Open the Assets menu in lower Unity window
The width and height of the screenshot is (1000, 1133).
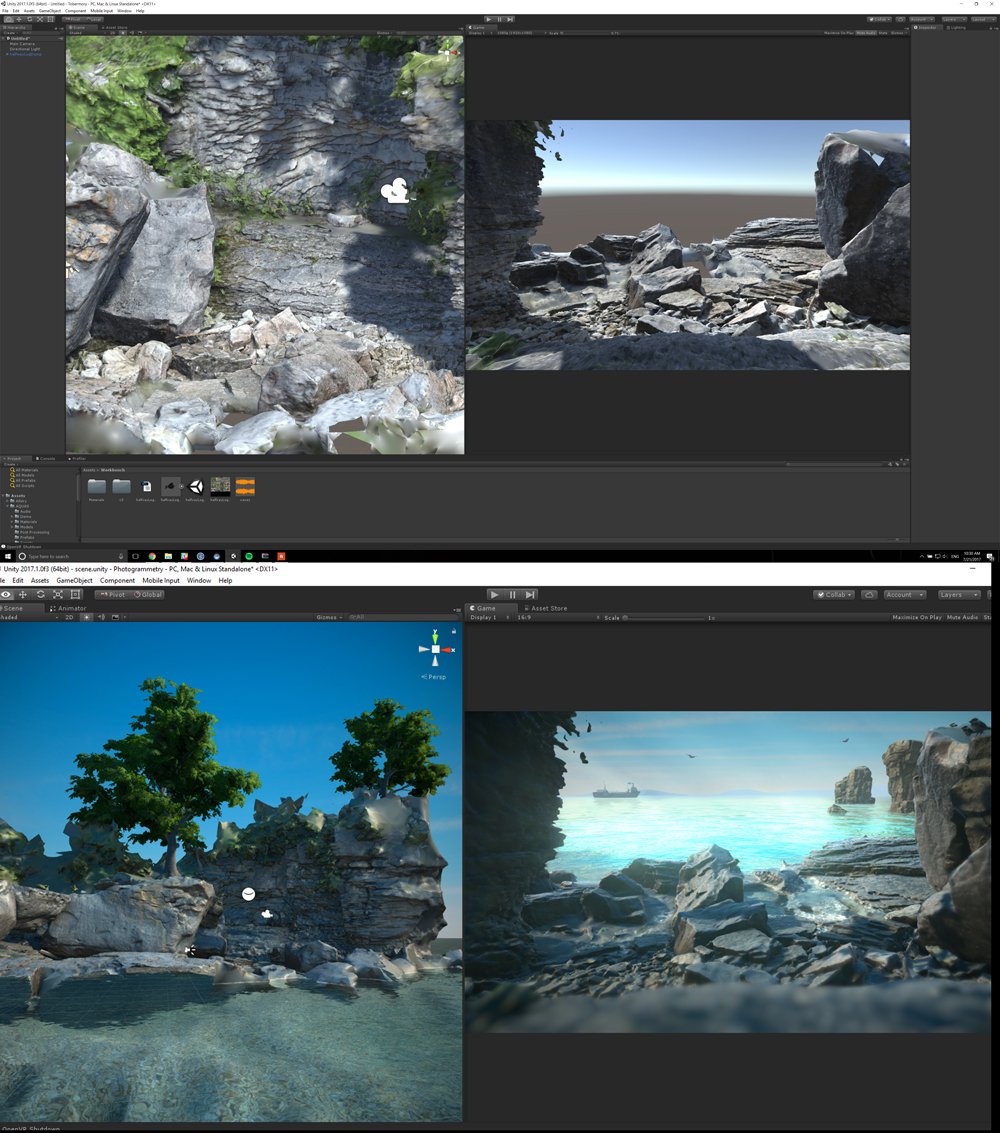40,580
